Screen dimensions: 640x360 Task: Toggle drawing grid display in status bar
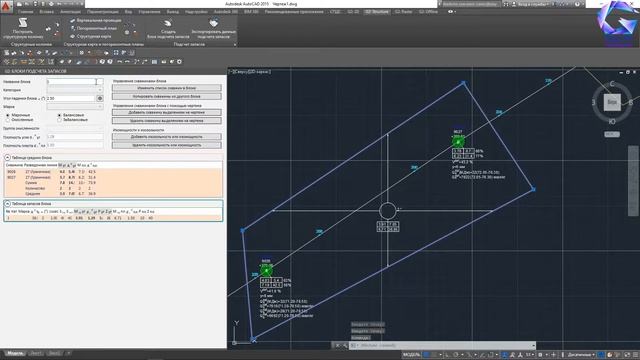point(426,355)
